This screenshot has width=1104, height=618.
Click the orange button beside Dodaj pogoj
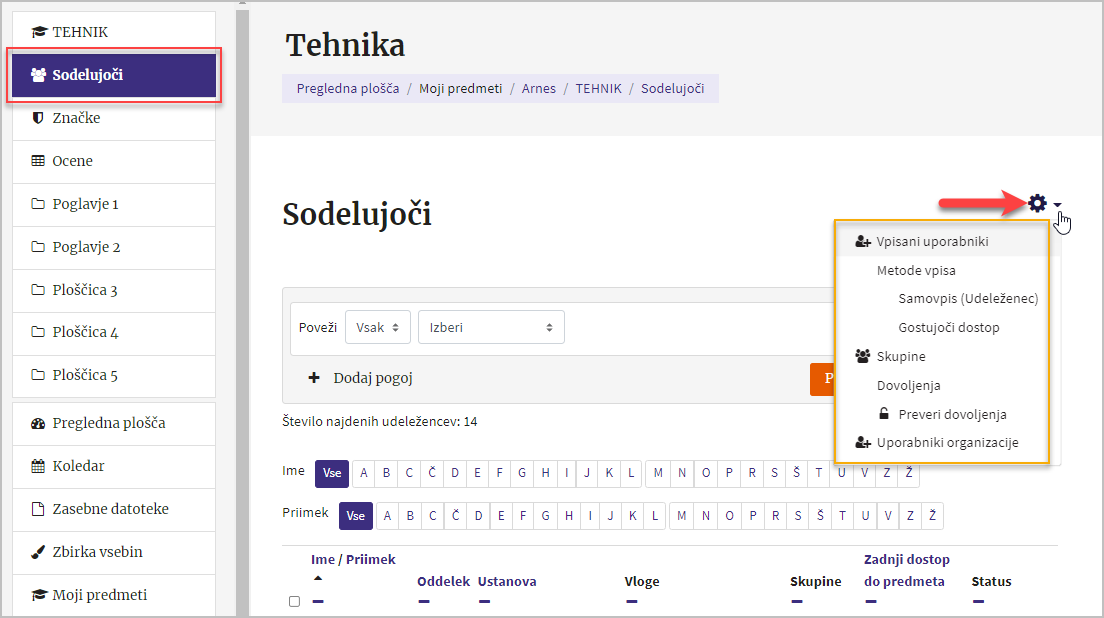tap(822, 379)
